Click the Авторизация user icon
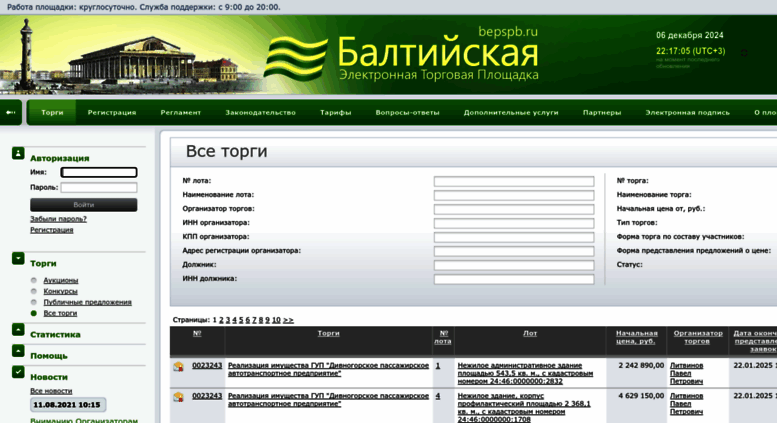Image resolution: width=777 pixels, height=423 pixels. [x=18, y=154]
